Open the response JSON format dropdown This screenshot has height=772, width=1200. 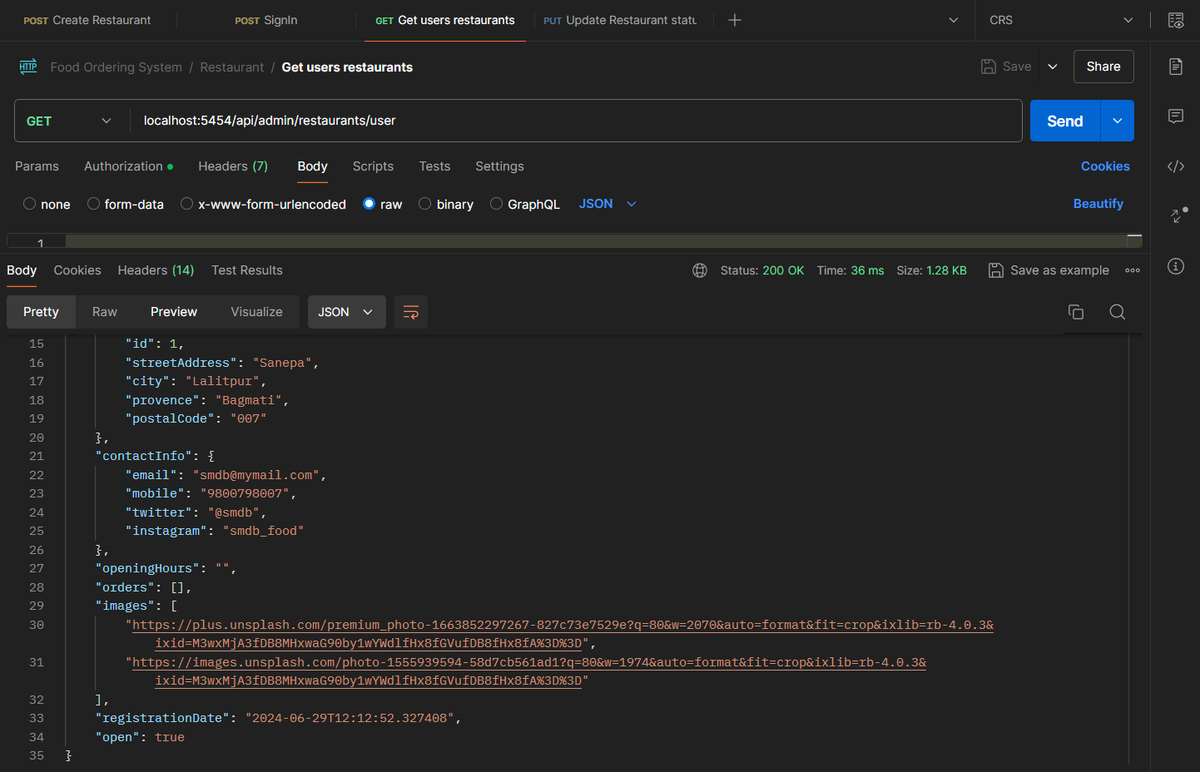click(346, 312)
